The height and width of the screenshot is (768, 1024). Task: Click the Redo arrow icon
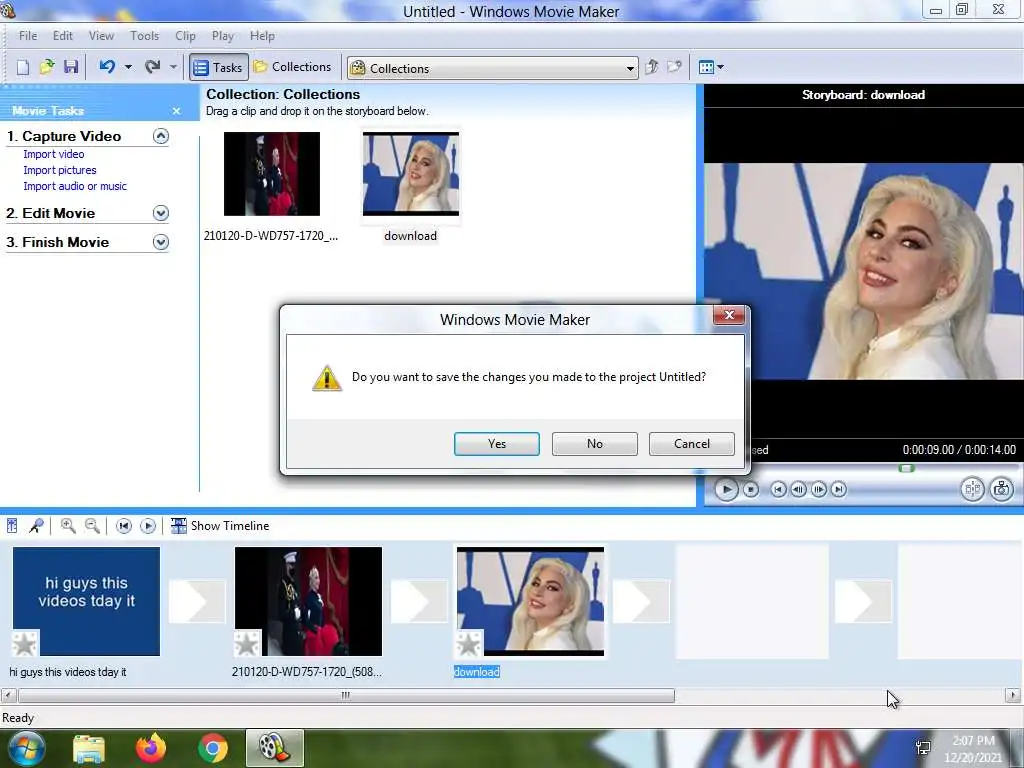coord(153,67)
